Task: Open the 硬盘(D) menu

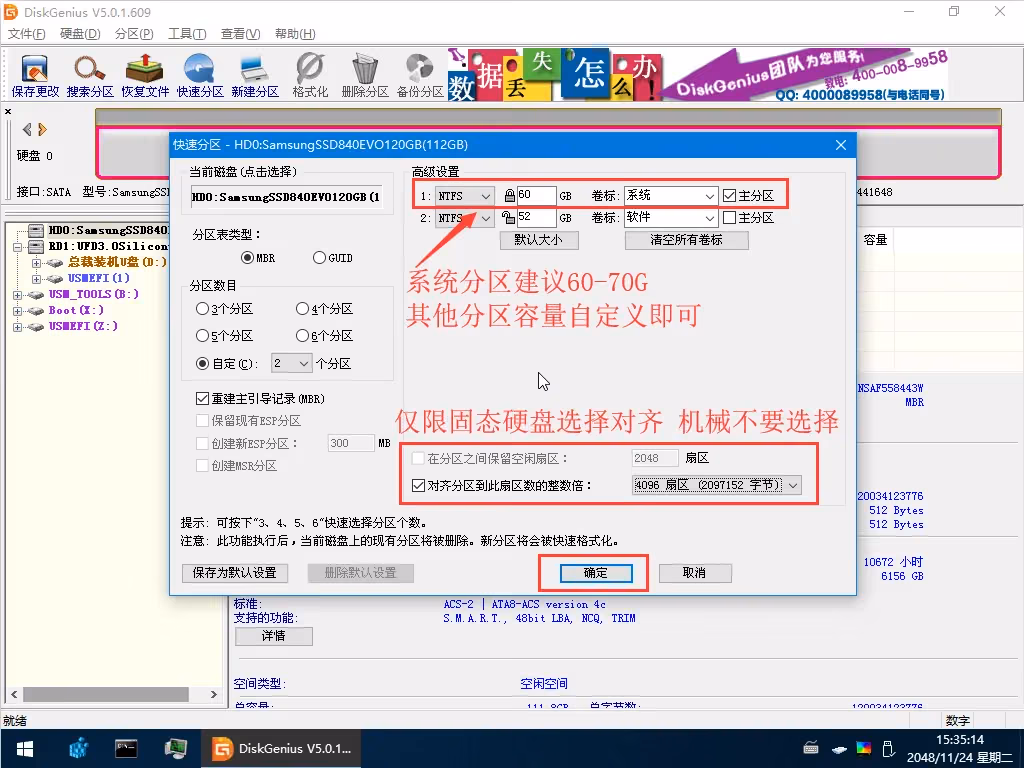Action: point(80,34)
